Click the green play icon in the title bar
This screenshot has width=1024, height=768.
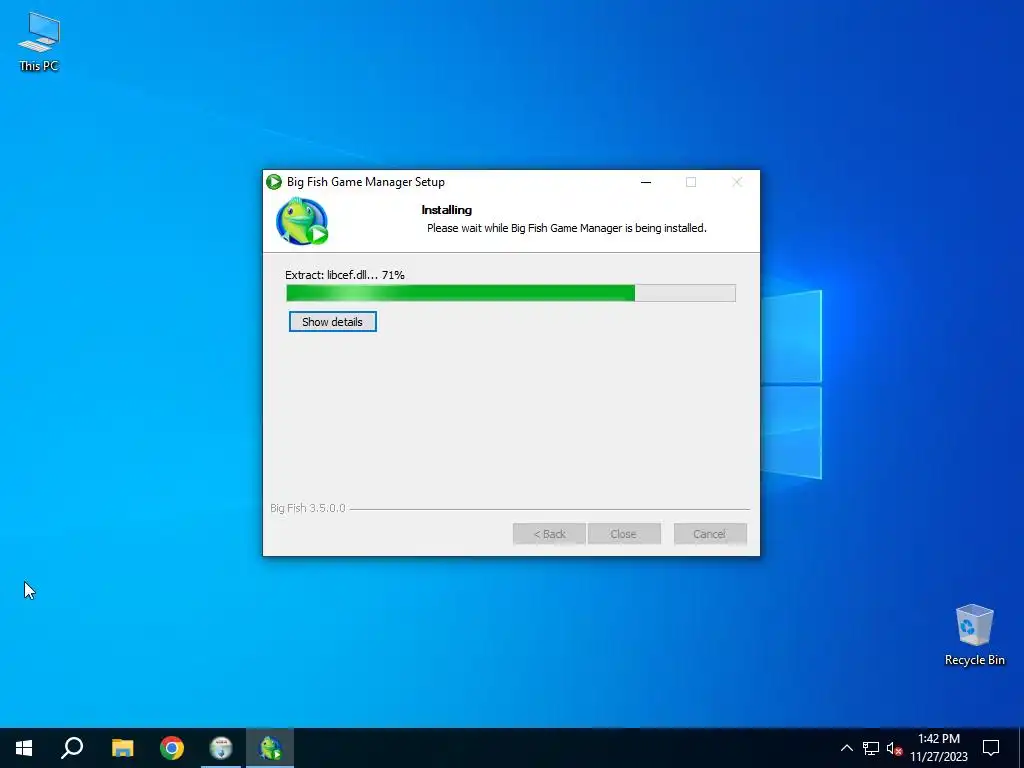[274, 182]
